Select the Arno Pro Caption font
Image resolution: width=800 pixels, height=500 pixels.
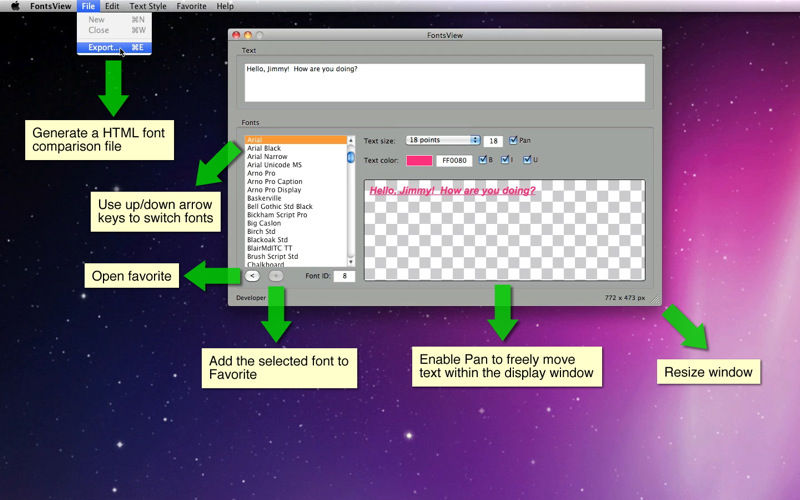pyautogui.click(x=295, y=182)
